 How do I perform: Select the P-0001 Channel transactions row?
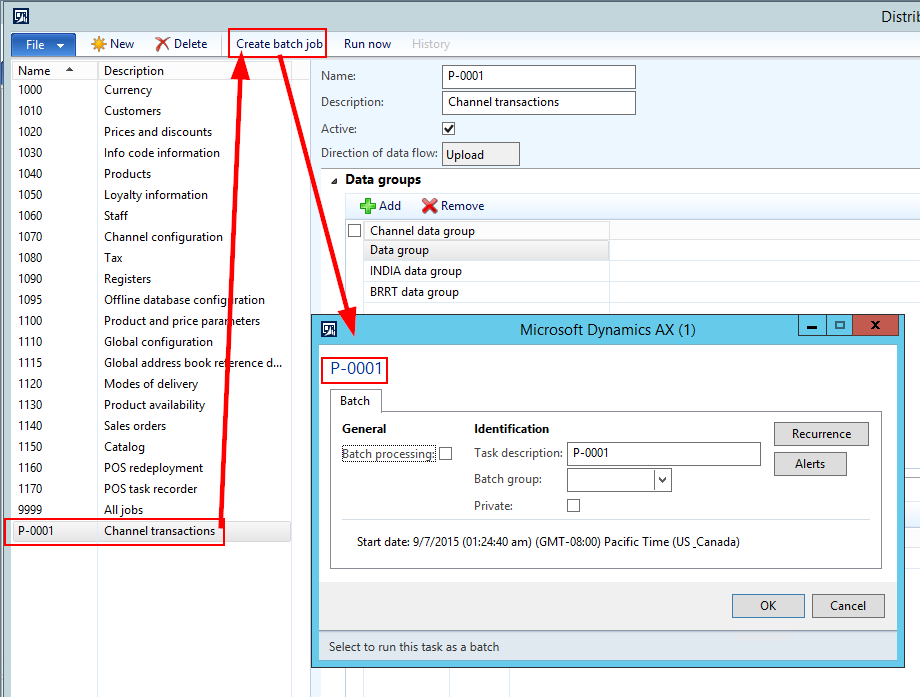[x=151, y=531]
